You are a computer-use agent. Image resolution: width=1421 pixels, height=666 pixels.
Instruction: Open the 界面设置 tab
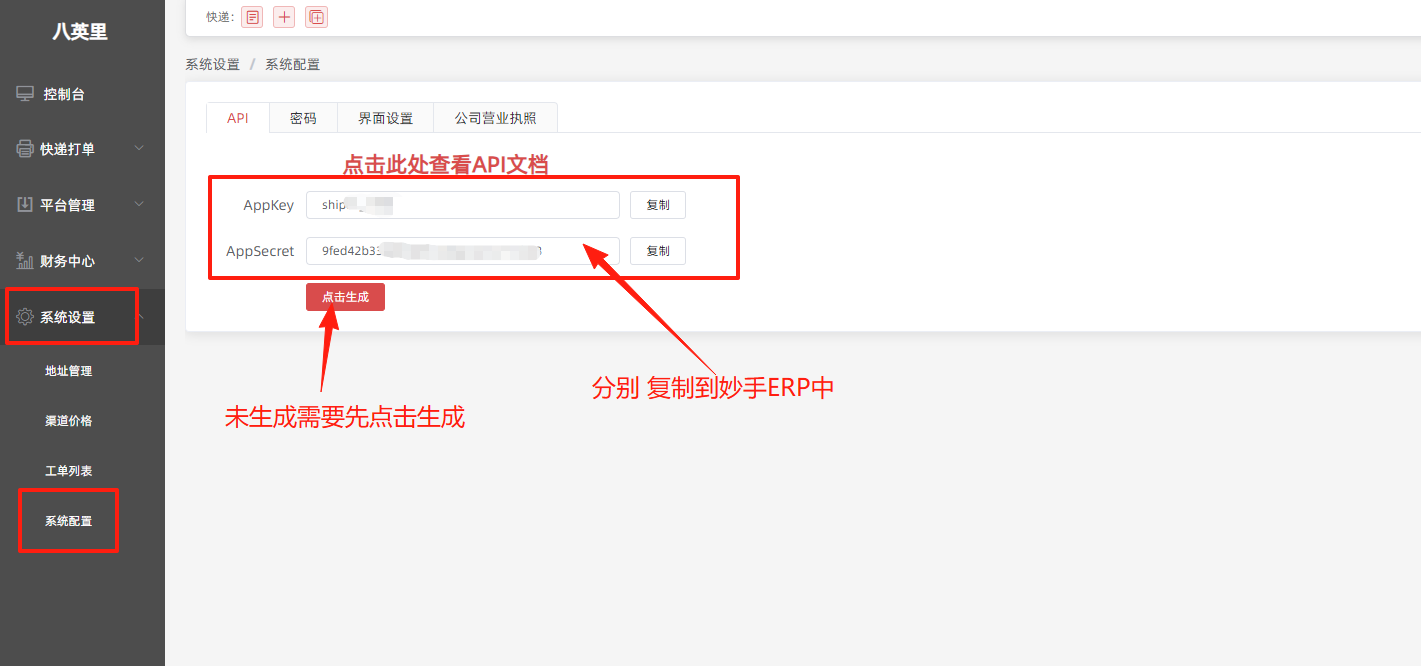coord(386,118)
